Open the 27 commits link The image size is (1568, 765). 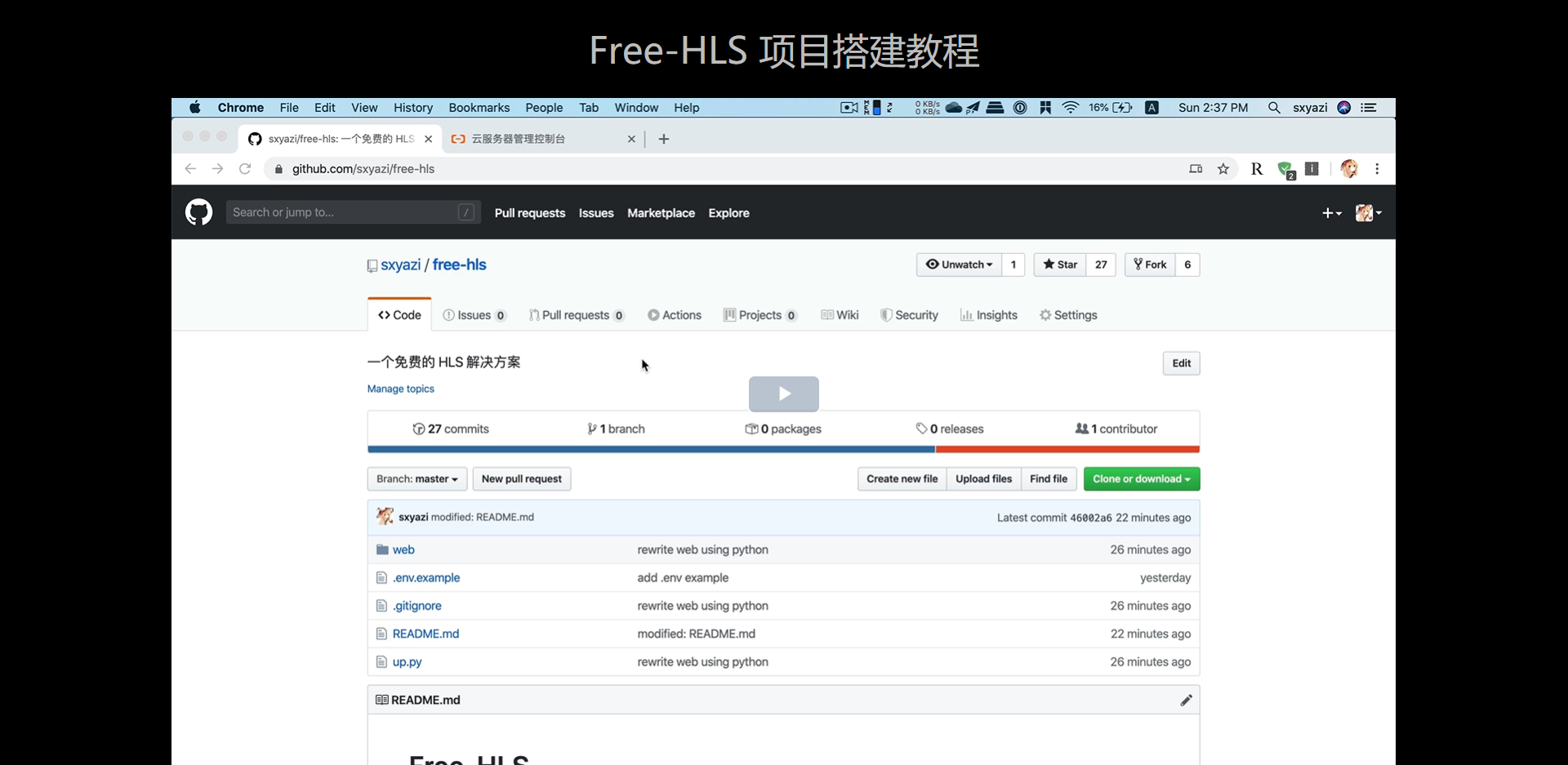pyautogui.click(x=451, y=429)
